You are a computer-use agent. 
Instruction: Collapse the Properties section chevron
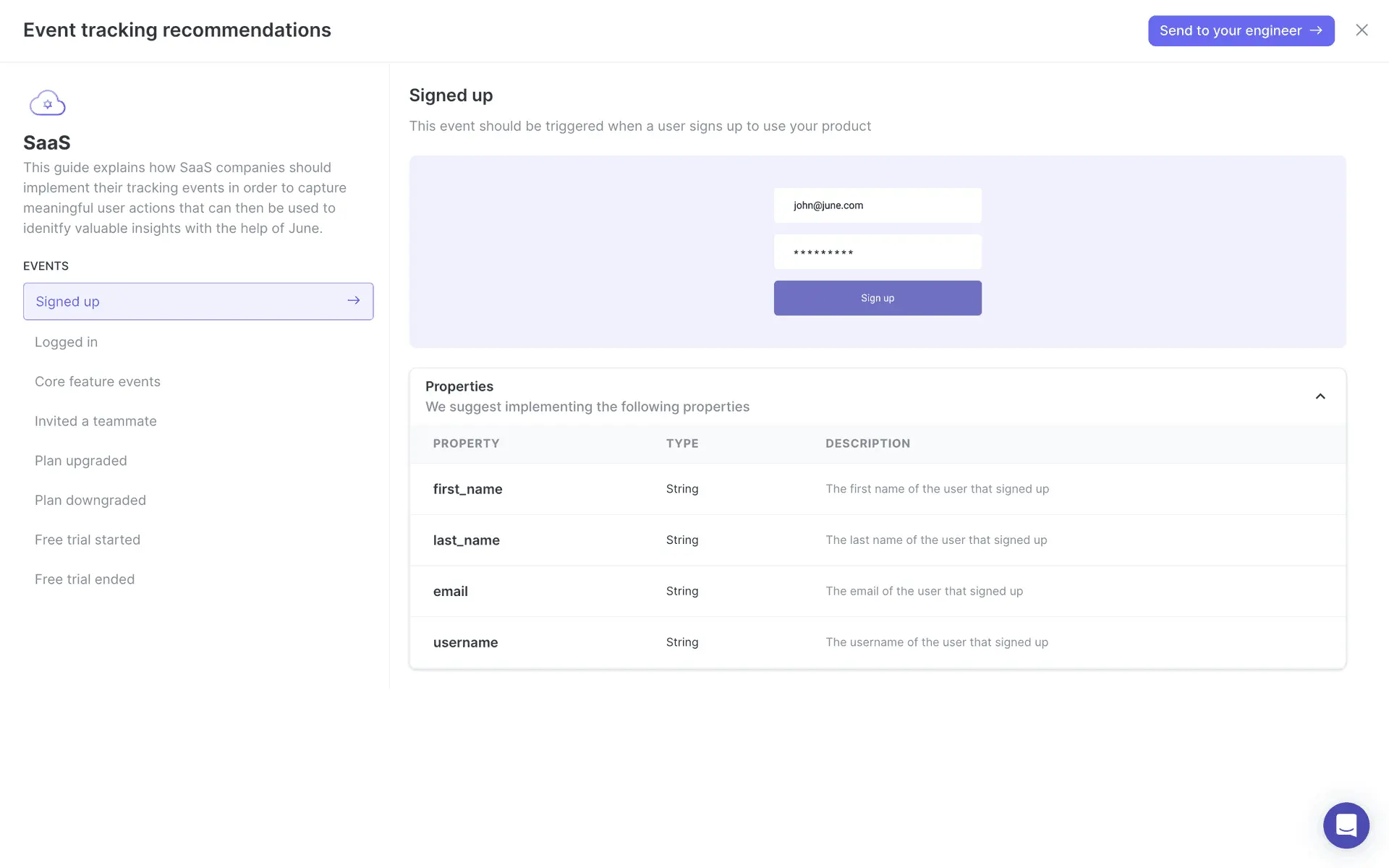pos(1320,396)
